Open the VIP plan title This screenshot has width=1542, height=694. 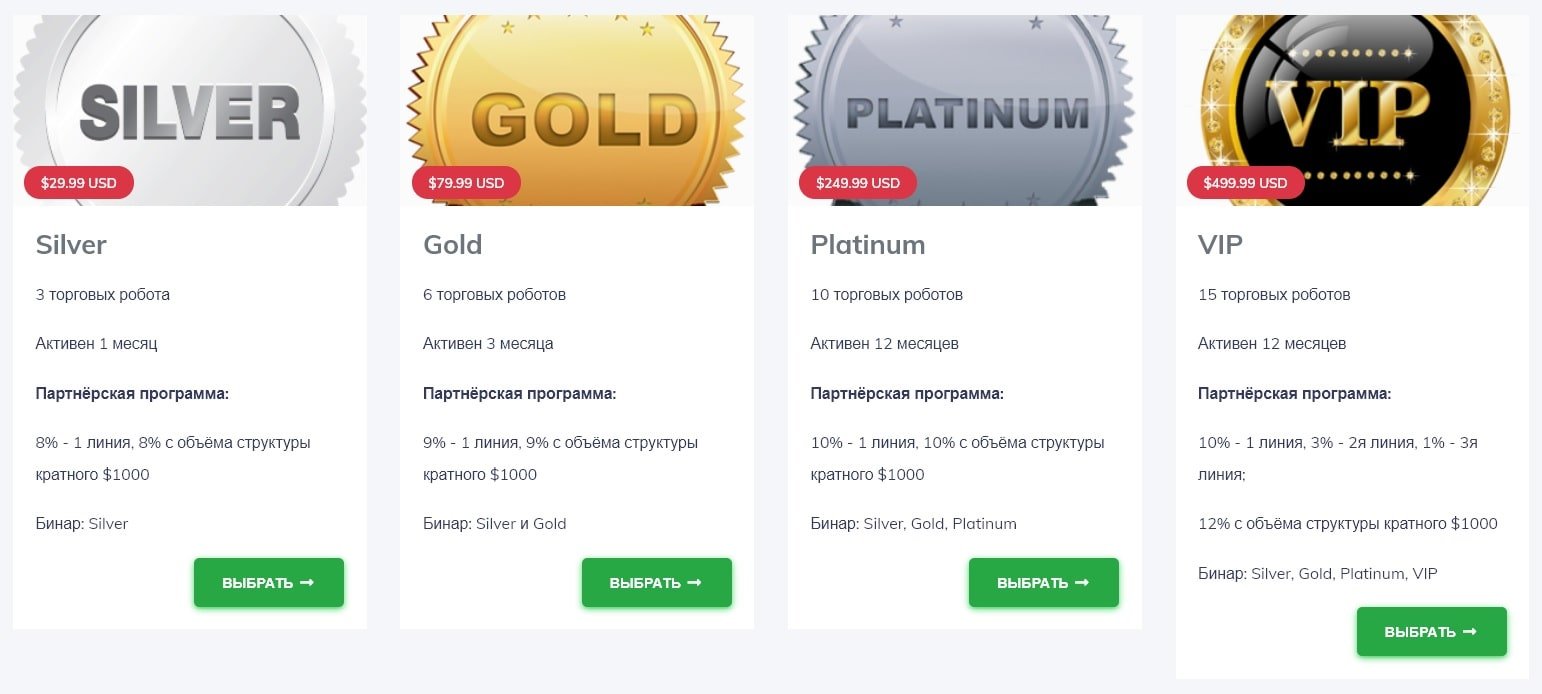coord(1220,245)
